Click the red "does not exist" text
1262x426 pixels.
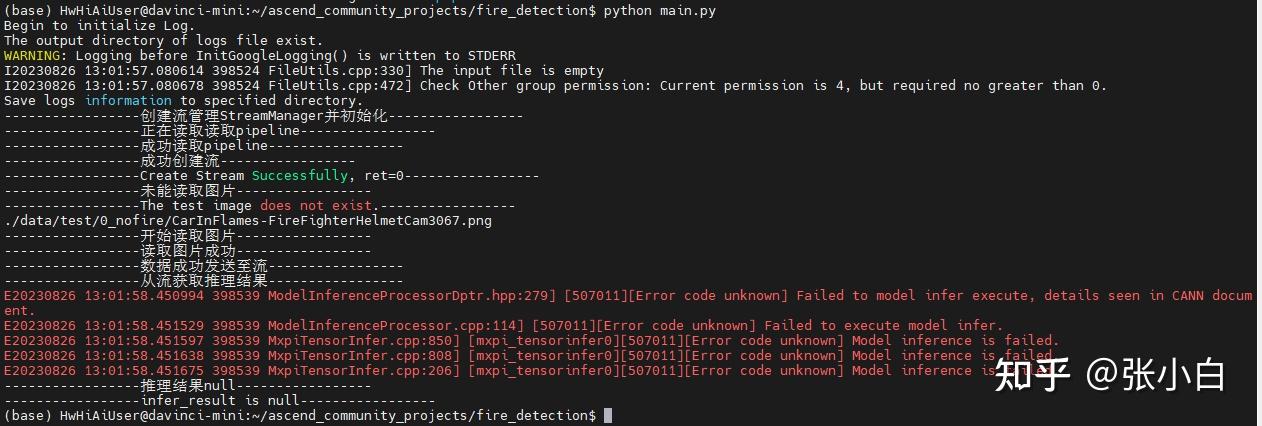(x=311, y=206)
